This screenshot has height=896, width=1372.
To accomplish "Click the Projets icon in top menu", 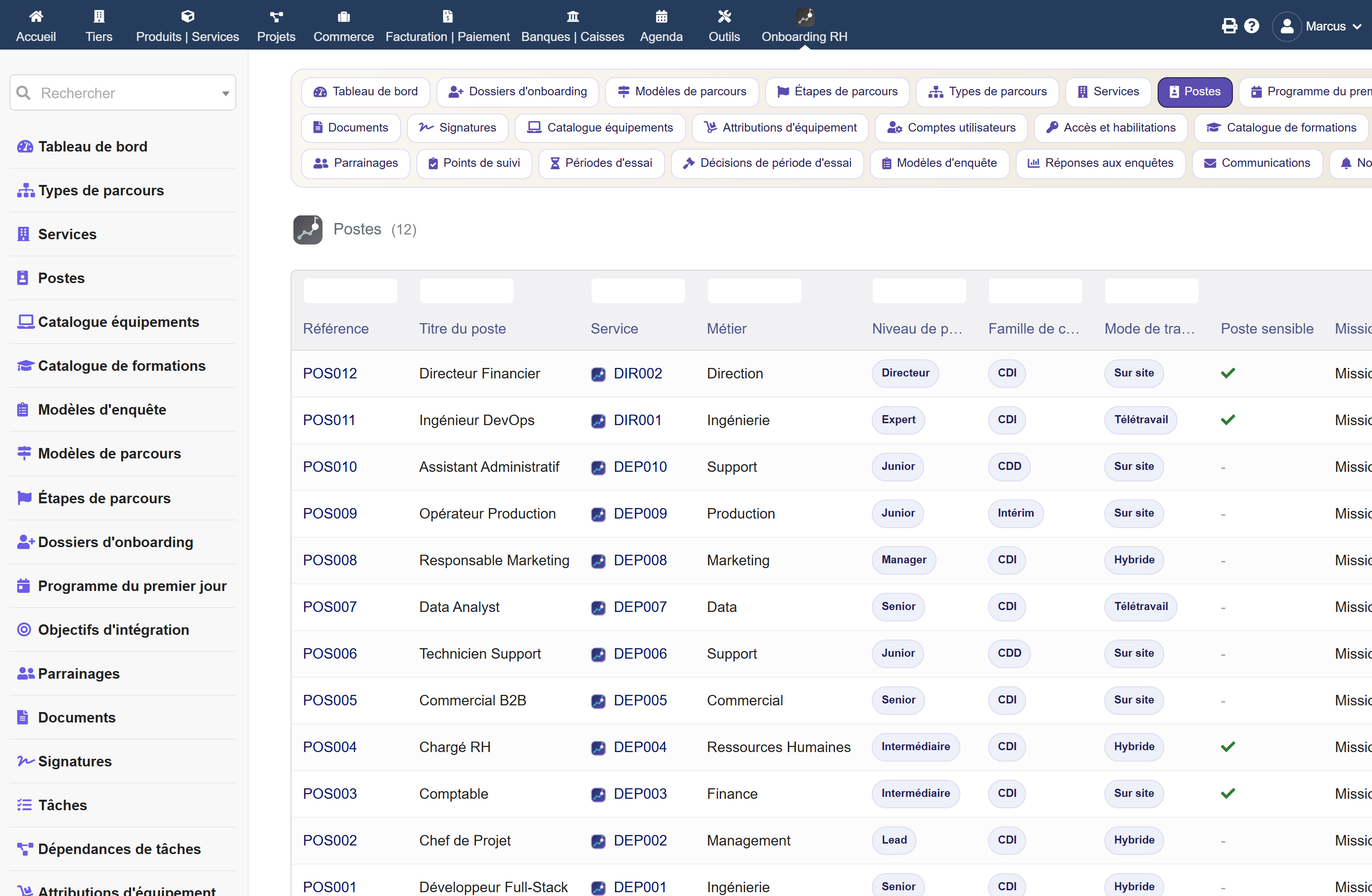I will [x=276, y=16].
